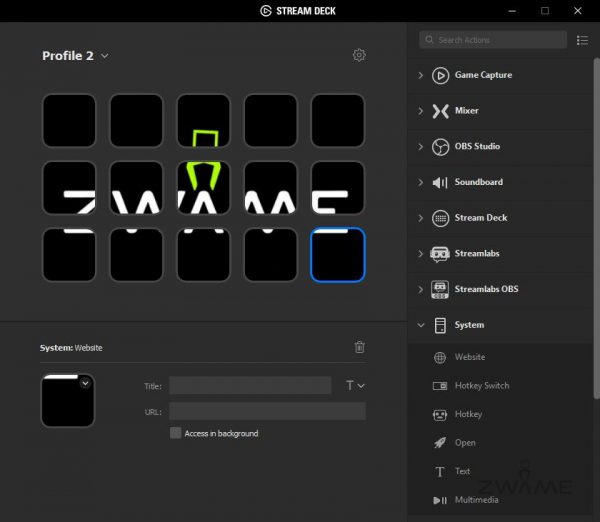
Task: Expand the Game Capture category
Action: [421, 75]
